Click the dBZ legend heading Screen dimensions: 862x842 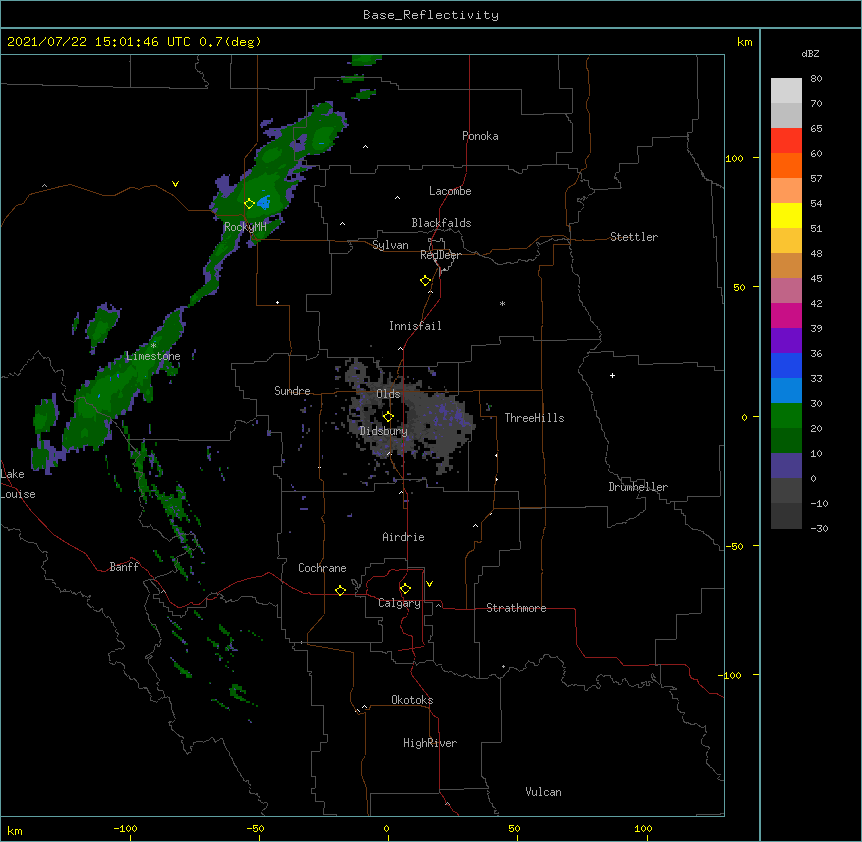(x=810, y=54)
